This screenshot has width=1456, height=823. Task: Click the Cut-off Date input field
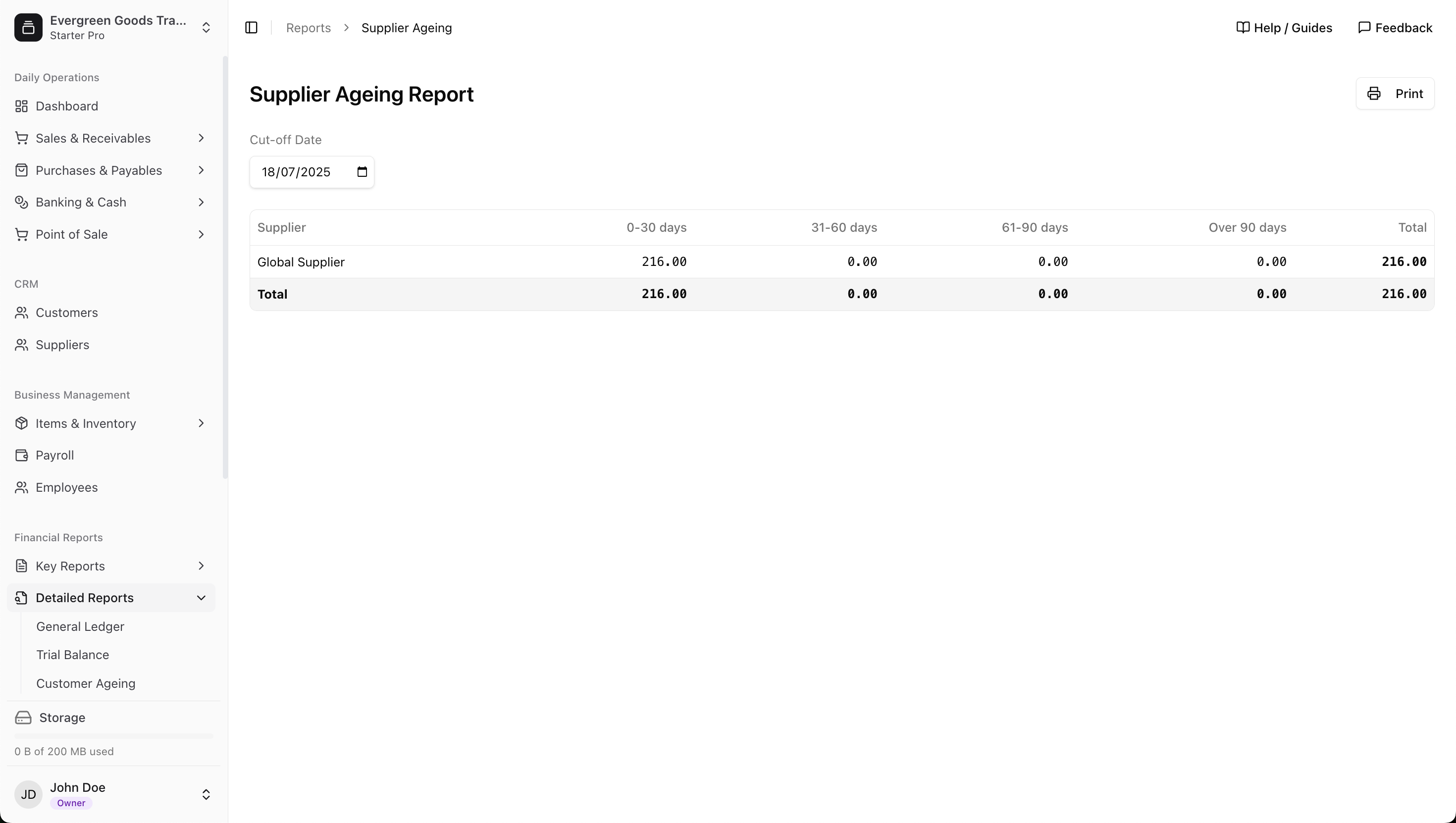pos(312,172)
